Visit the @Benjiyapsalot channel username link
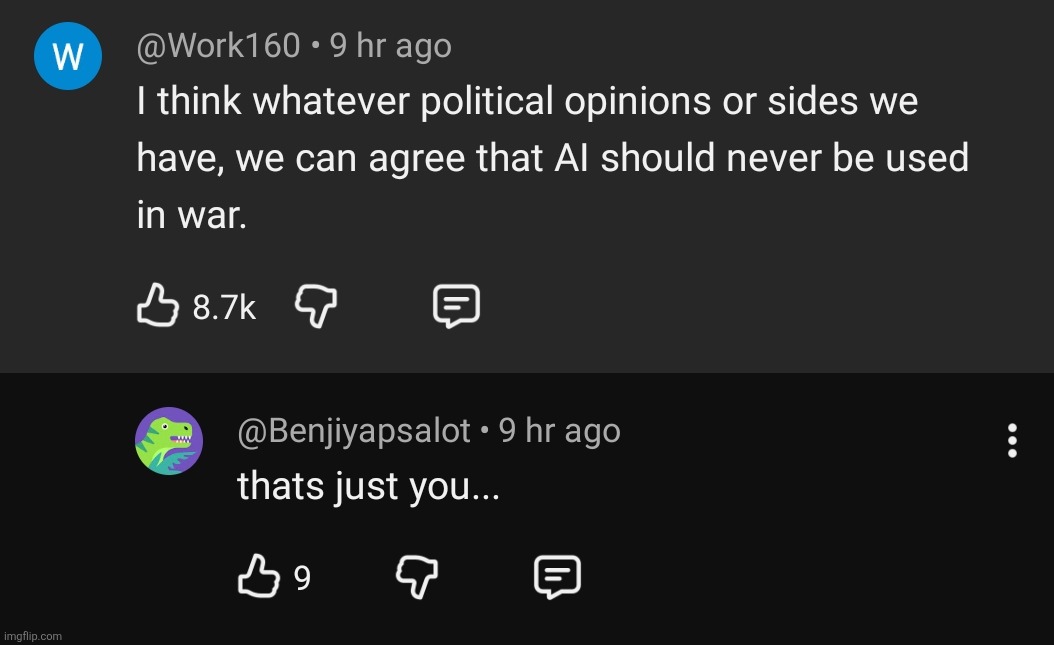 click(353, 431)
